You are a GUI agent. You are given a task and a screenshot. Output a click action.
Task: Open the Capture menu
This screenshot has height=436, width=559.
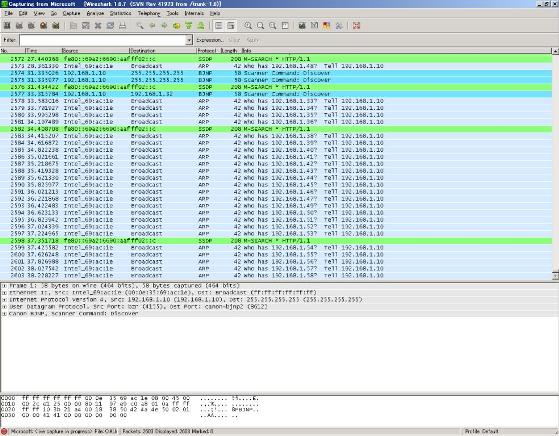coord(71,13)
